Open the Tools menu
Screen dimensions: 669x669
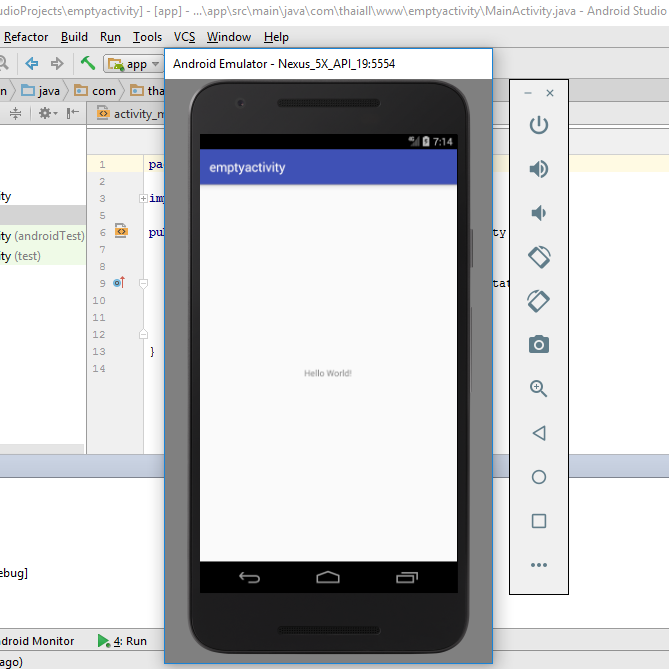point(147,37)
